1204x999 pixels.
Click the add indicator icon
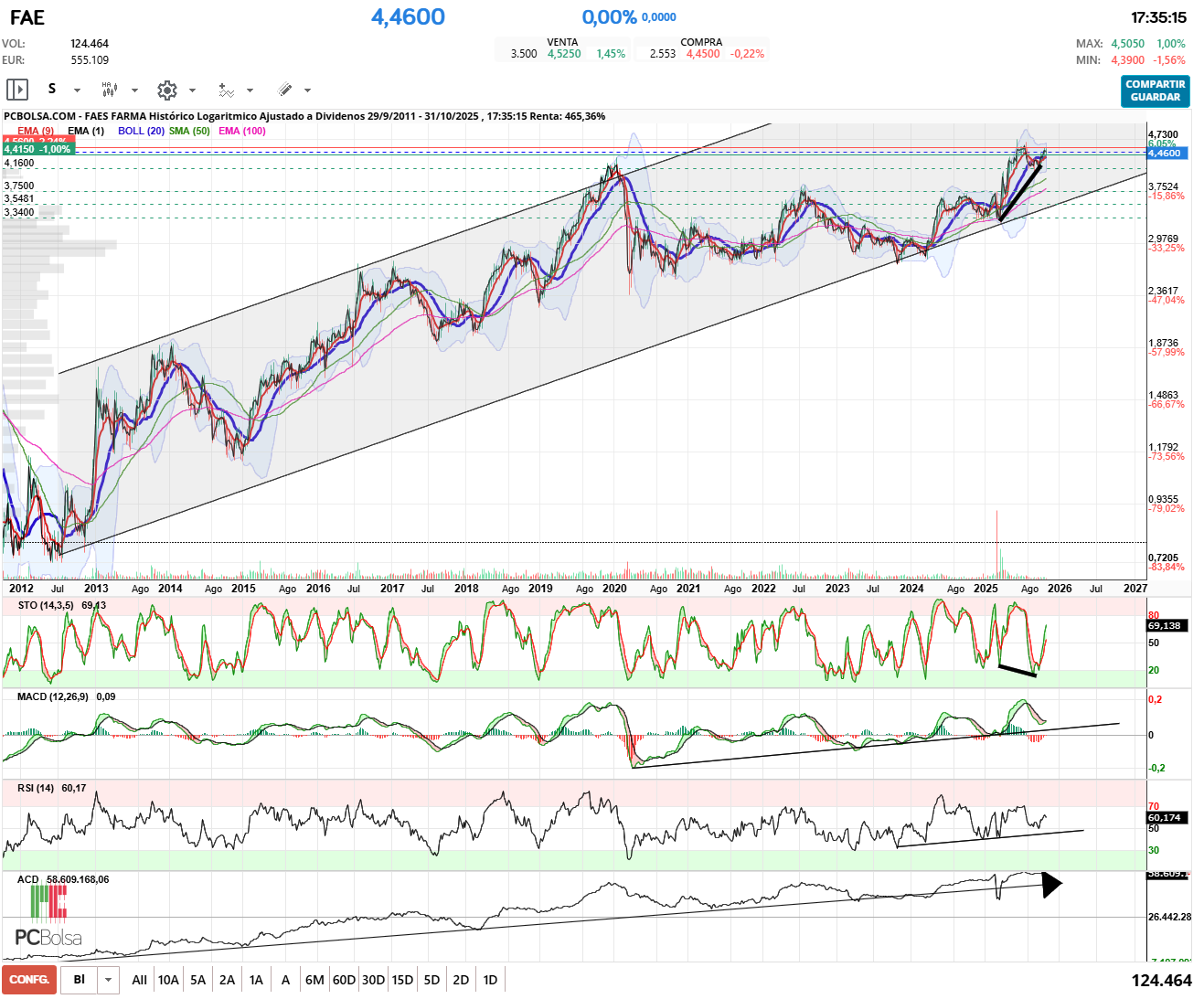(x=226, y=90)
